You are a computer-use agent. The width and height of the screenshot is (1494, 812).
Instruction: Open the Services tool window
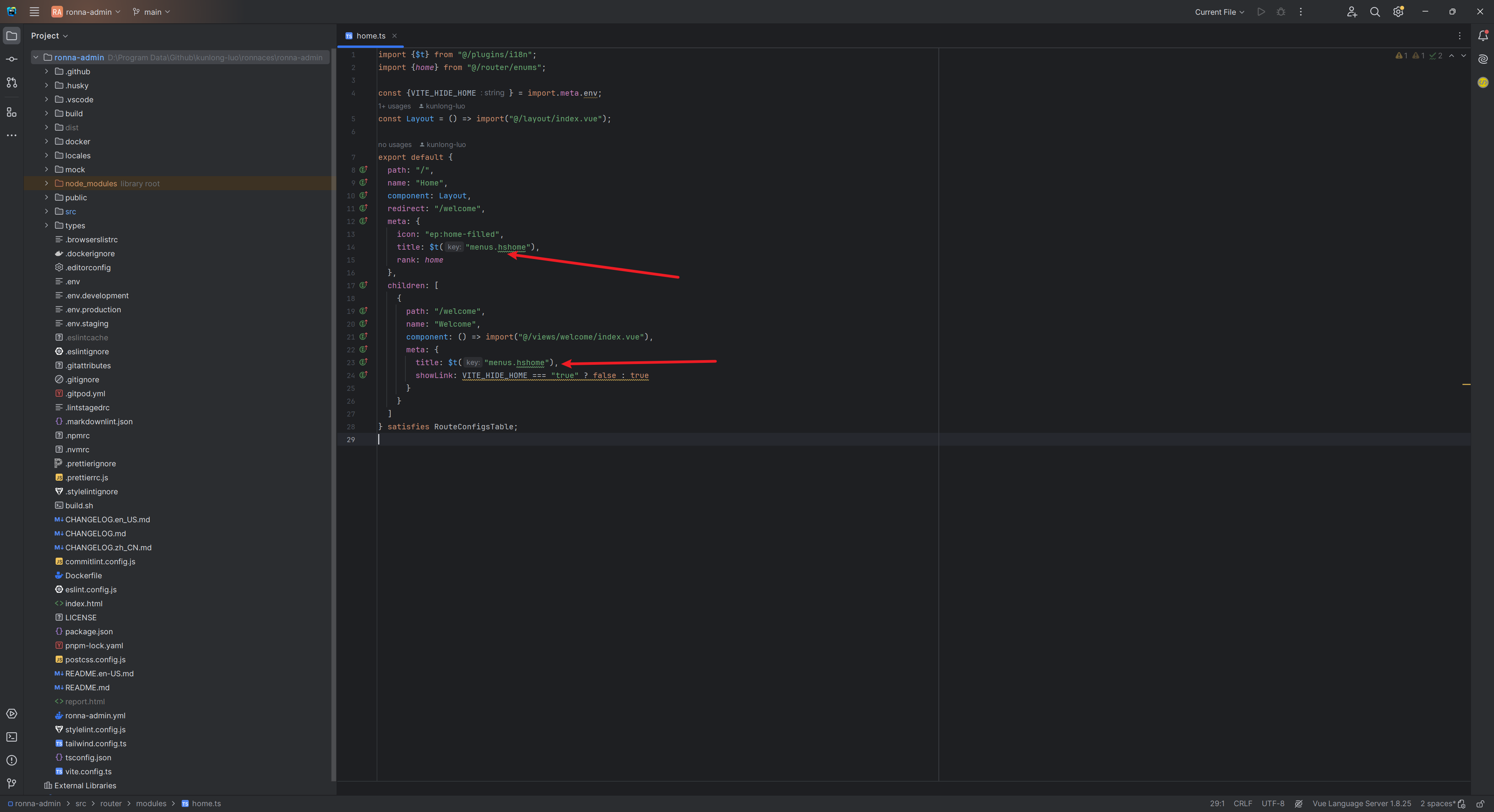(12, 714)
